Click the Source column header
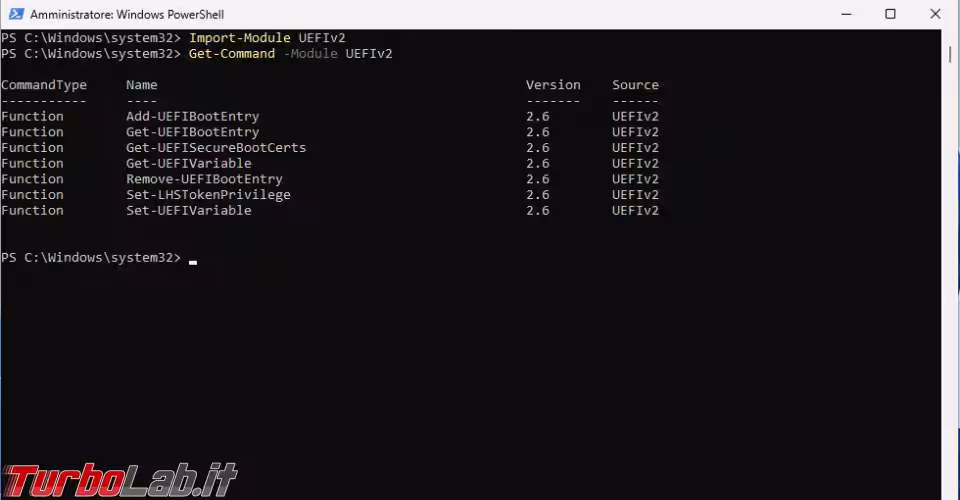 click(x=636, y=85)
